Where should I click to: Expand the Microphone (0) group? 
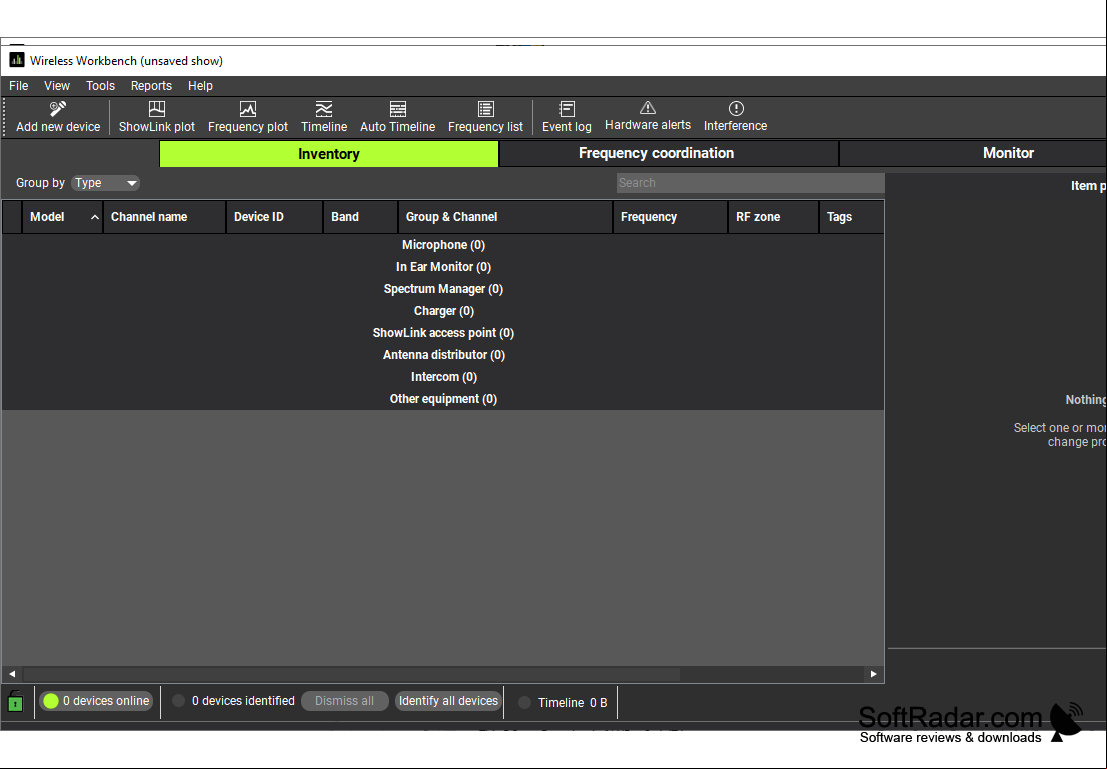click(x=443, y=245)
